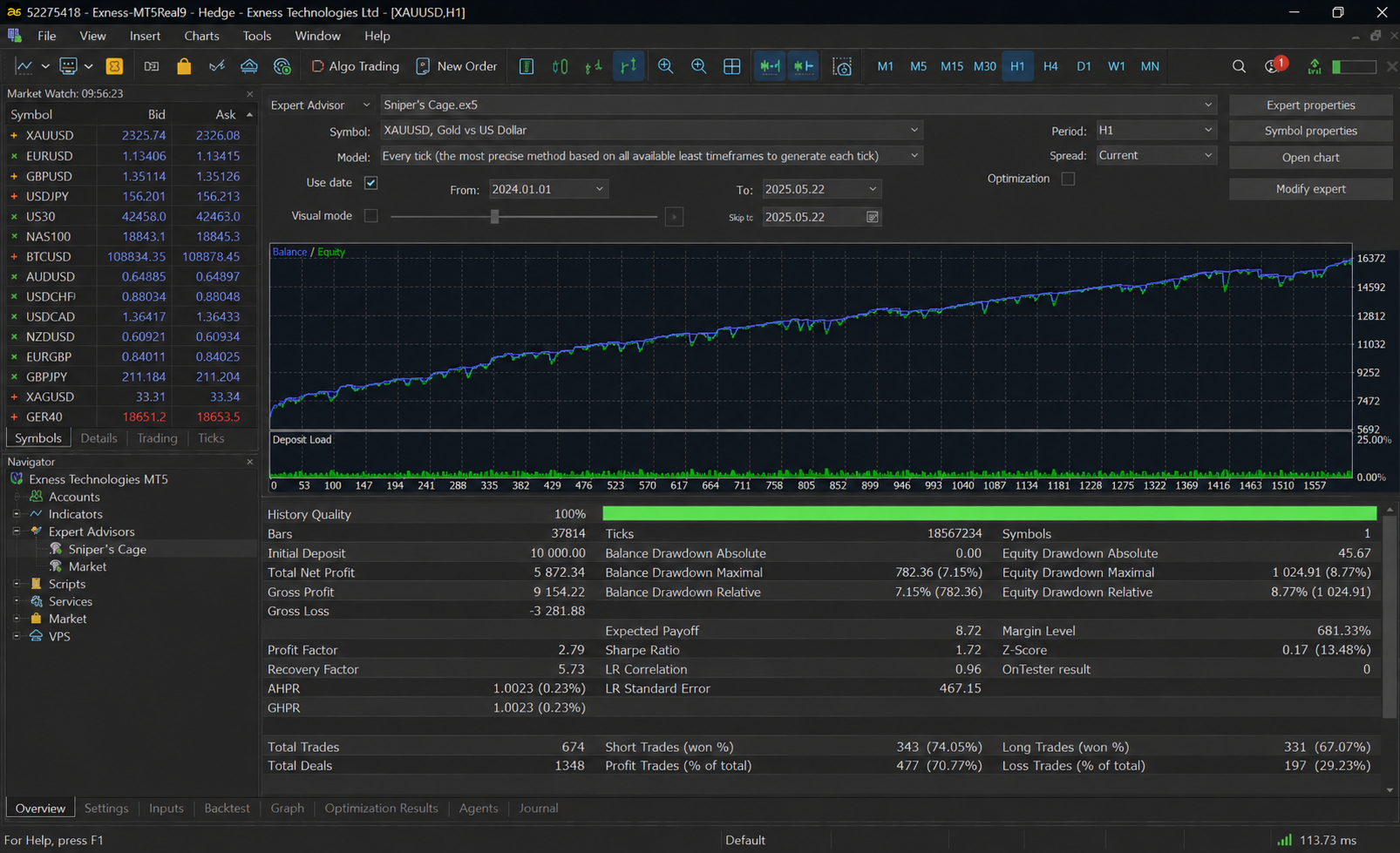Zoom out on the chart
This screenshot has height=853, width=1400.
[x=698, y=66]
